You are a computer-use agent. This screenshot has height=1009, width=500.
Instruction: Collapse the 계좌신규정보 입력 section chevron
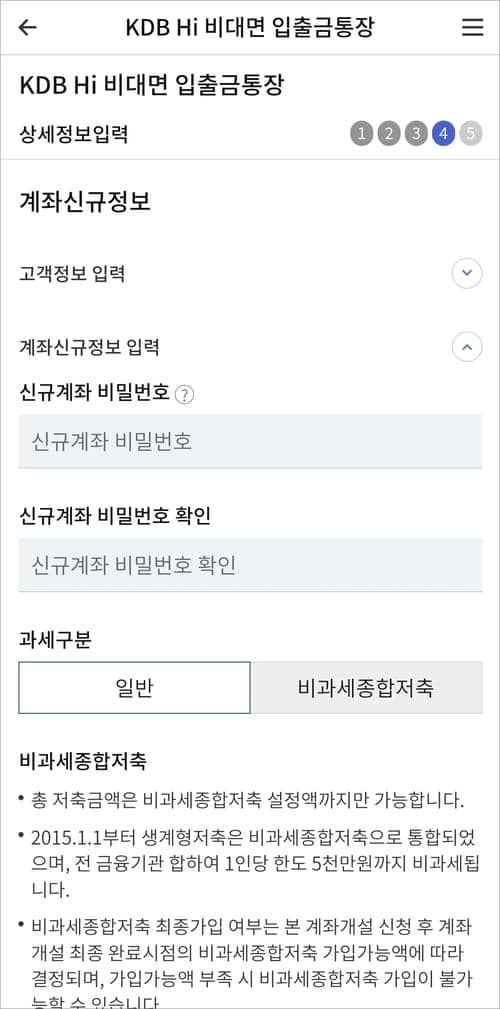click(x=467, y=347)
